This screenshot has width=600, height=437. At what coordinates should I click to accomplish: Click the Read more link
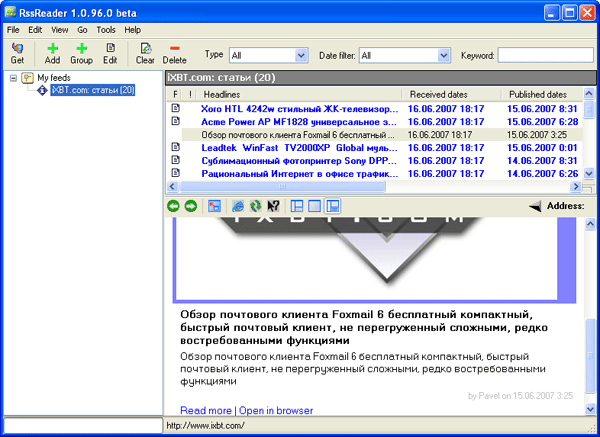point(206,411)
